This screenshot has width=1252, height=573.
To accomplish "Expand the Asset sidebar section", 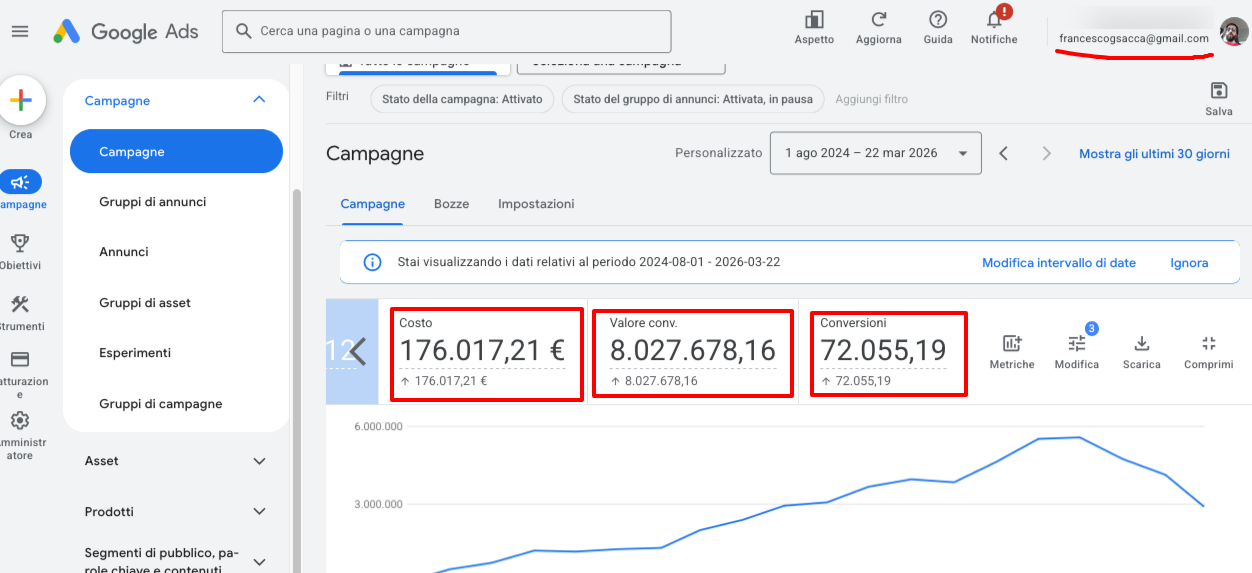I will pyautogui.click(x=259, y=461).
